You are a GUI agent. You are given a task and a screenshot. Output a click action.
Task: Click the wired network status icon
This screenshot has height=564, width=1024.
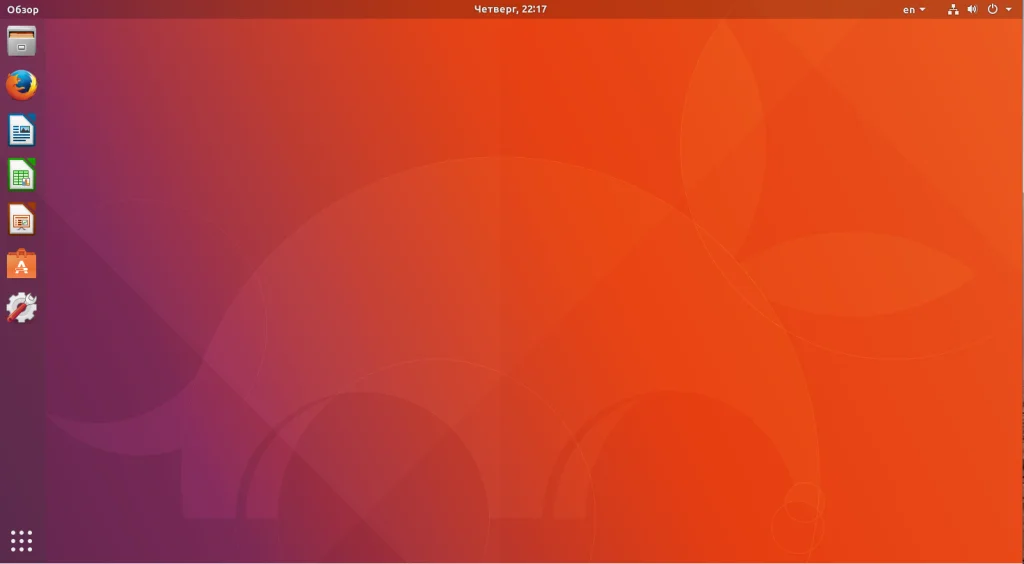click(953, 9)
